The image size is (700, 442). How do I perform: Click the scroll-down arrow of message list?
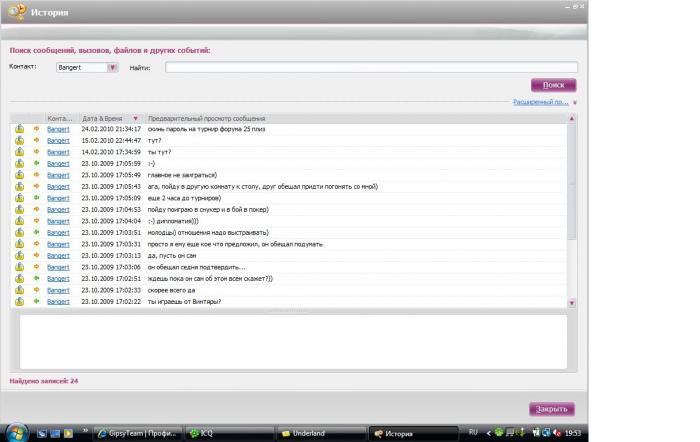(x=571, y=303)
